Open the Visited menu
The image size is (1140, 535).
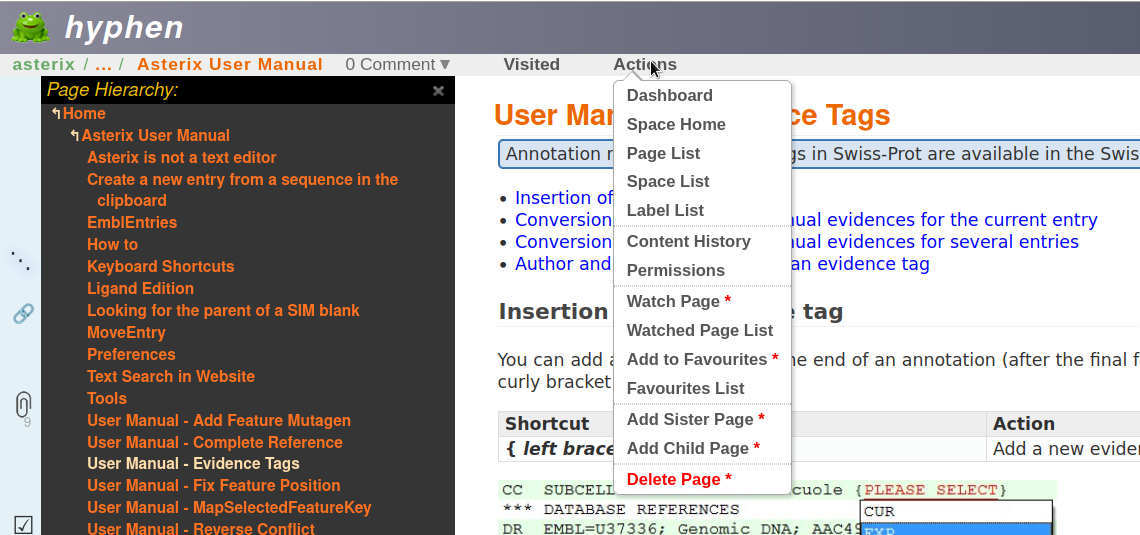[x=531, y=65]
